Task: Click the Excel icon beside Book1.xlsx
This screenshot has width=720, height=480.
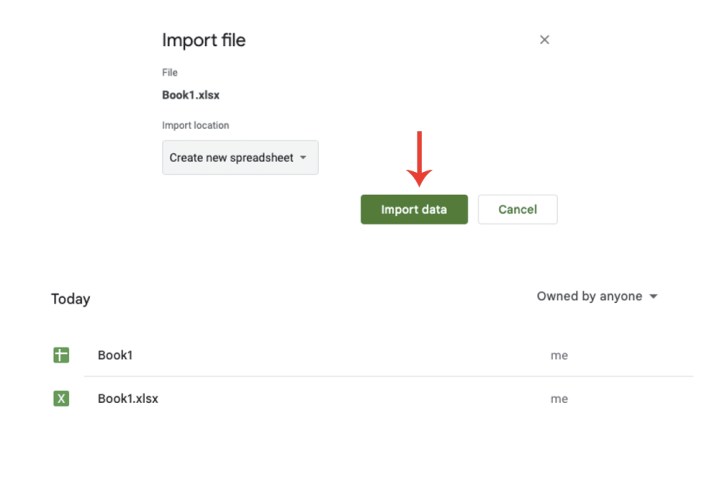Action: point(61,399)
